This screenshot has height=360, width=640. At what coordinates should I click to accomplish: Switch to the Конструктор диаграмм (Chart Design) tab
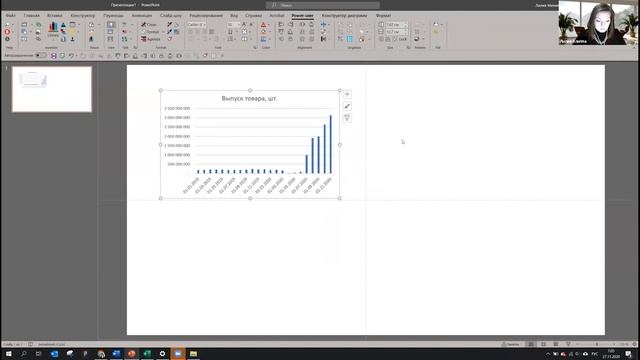tap(344, 16)
